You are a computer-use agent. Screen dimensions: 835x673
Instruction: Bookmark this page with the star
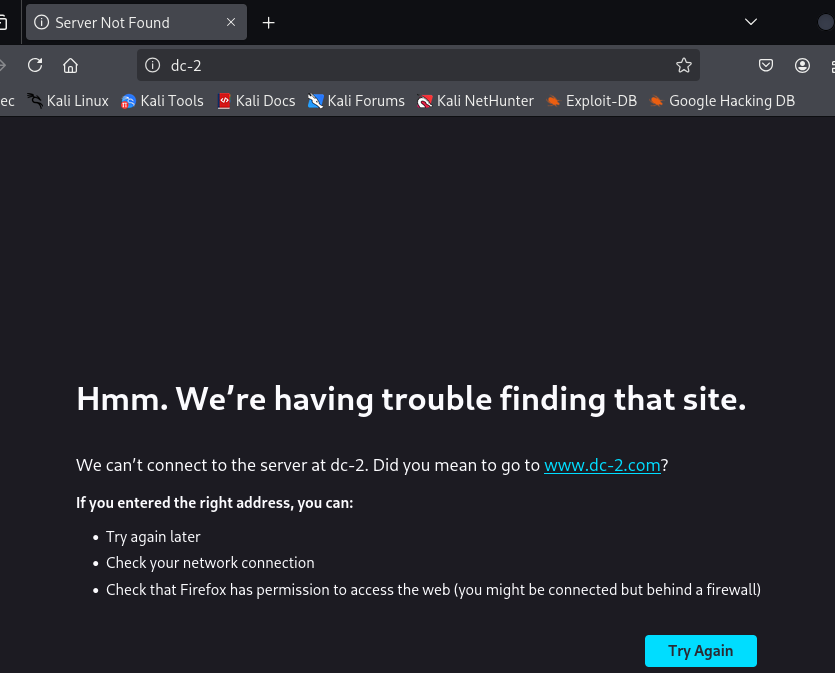(684, 65)
